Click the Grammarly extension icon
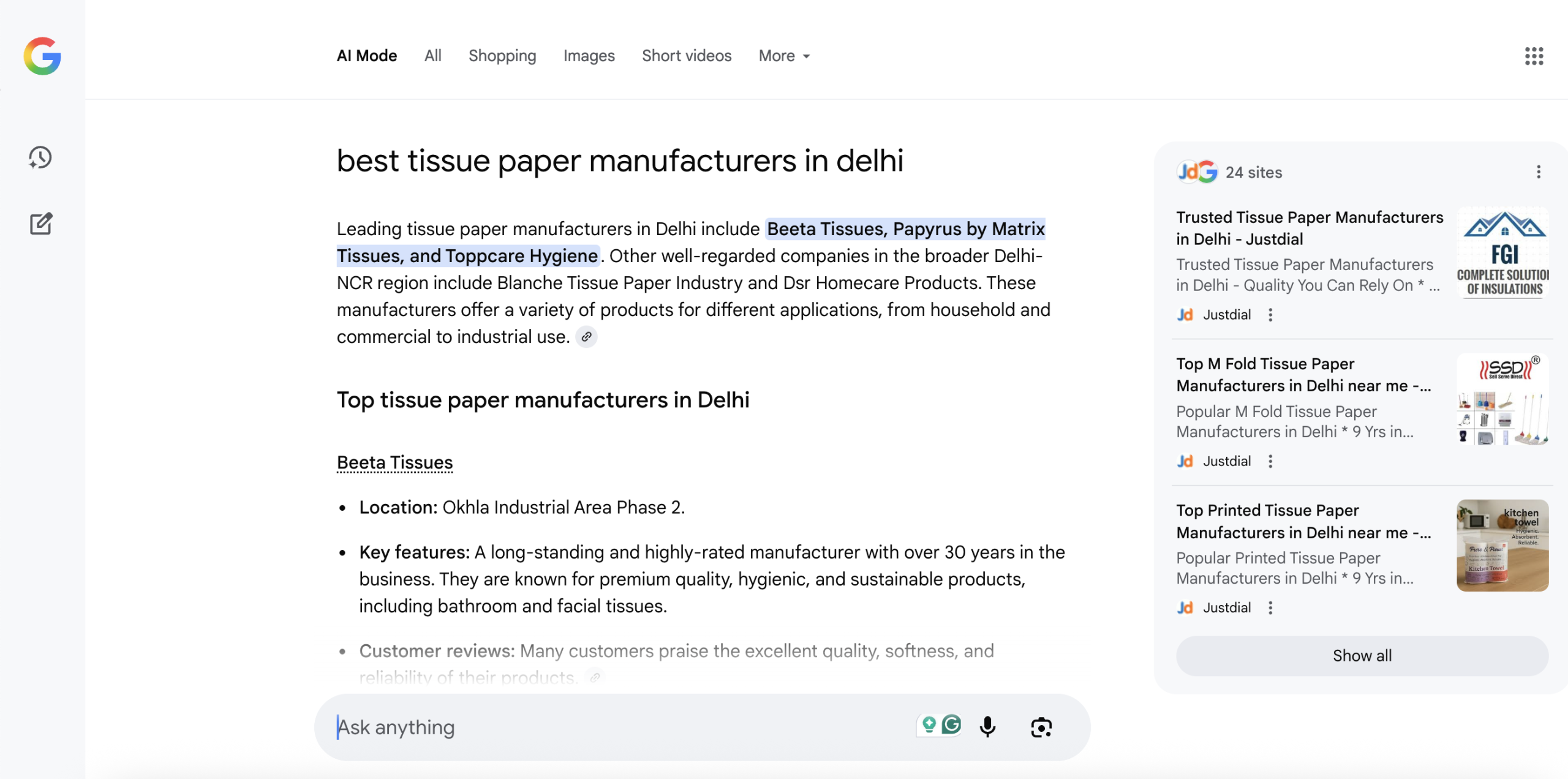The height and width of the screenshot is (779, 1568). point(951,725)
